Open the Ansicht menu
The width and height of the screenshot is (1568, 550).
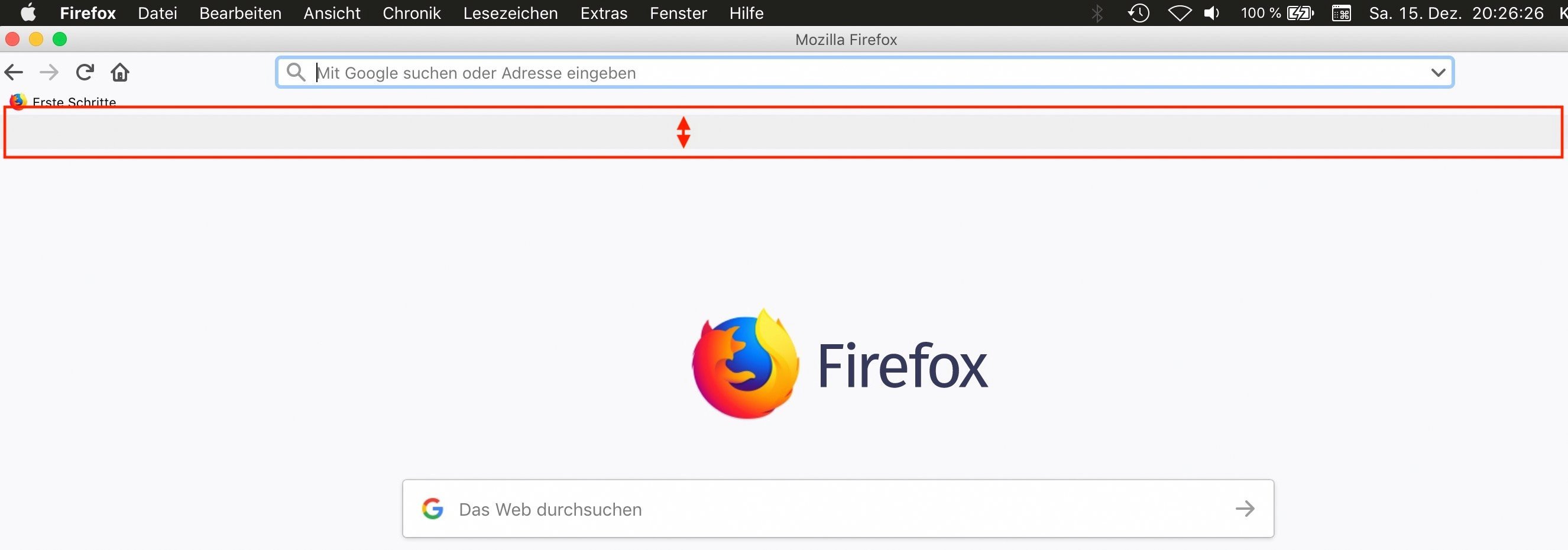332,13
